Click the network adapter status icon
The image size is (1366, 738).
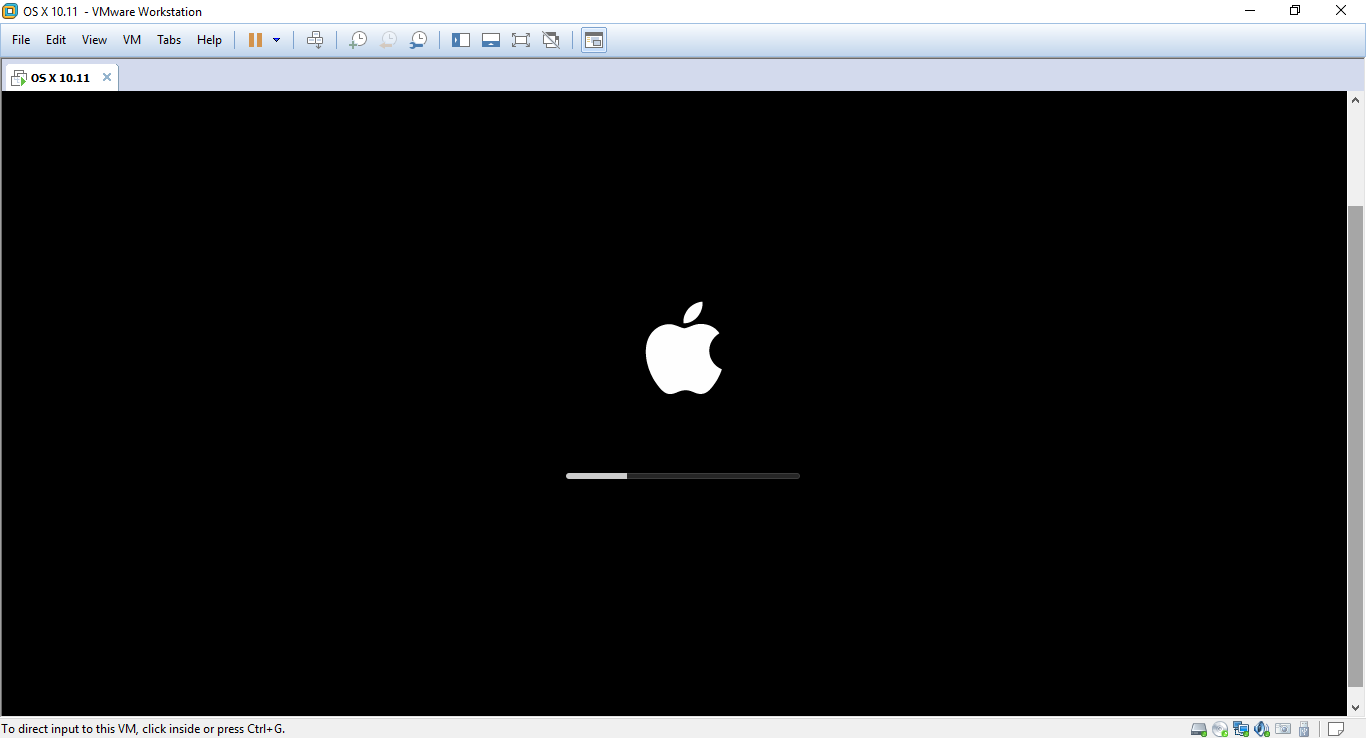pyautogui.click(x=1241, y=729)
